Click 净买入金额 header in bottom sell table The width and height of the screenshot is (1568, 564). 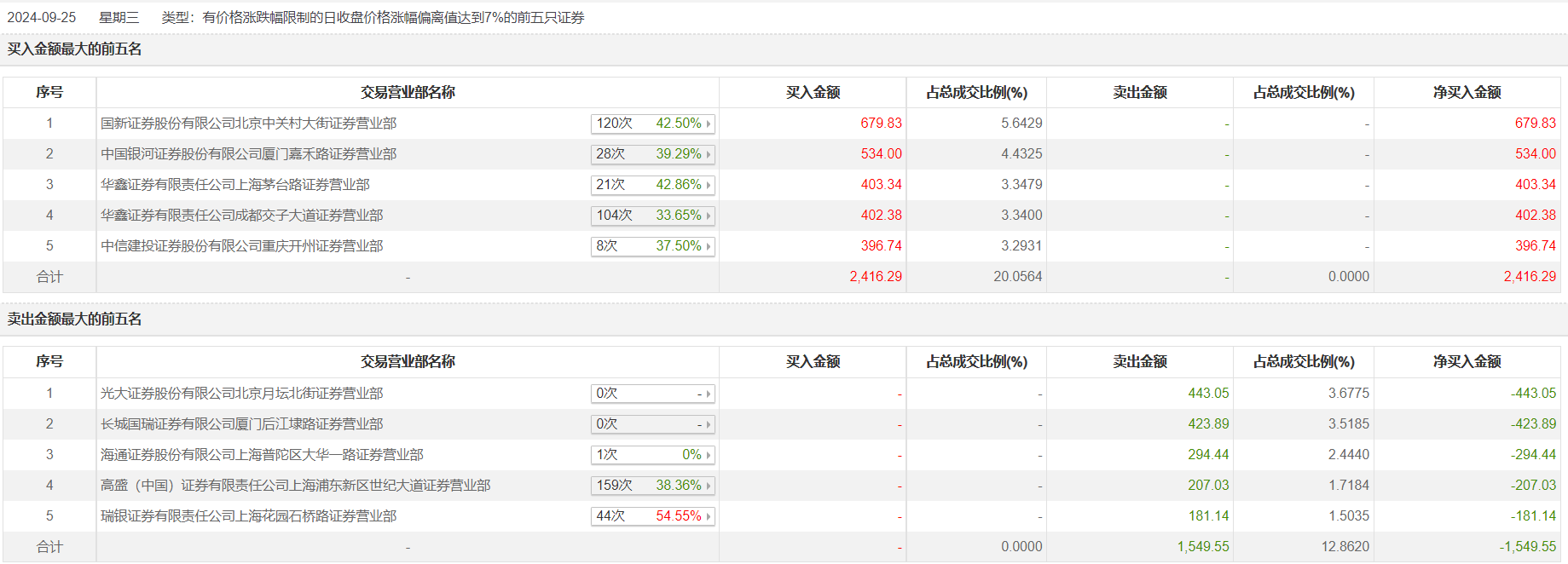click(x=1467, y=362)
